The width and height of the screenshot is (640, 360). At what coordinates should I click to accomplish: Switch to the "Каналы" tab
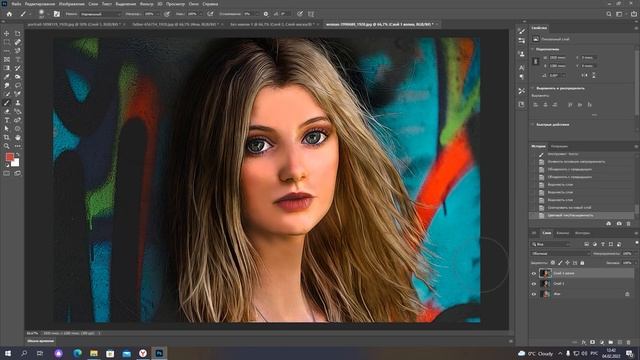pyautogui.click(x=562, y=233)
